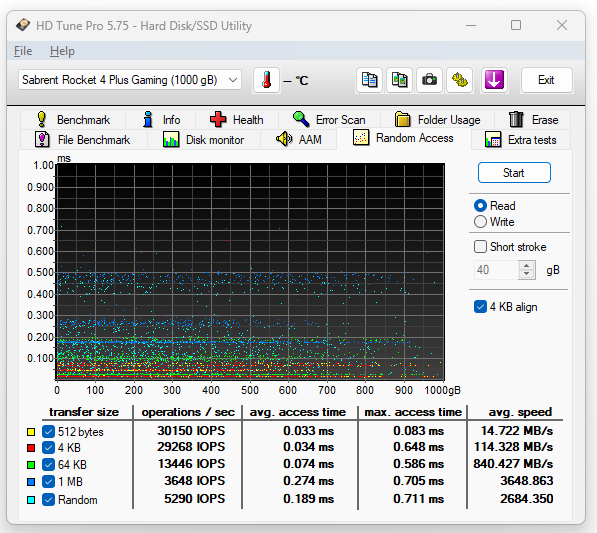Start the random access test

tap(514, 173)
